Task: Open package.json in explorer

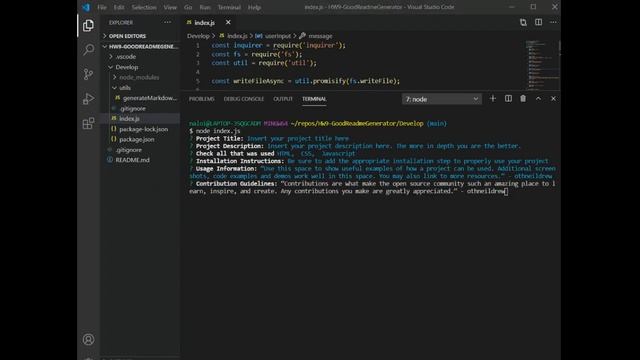Action: [140, 139]
